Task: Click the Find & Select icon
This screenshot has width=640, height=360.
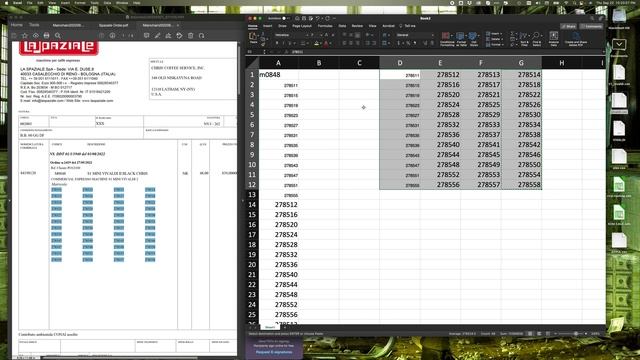Action: (537, 39)
